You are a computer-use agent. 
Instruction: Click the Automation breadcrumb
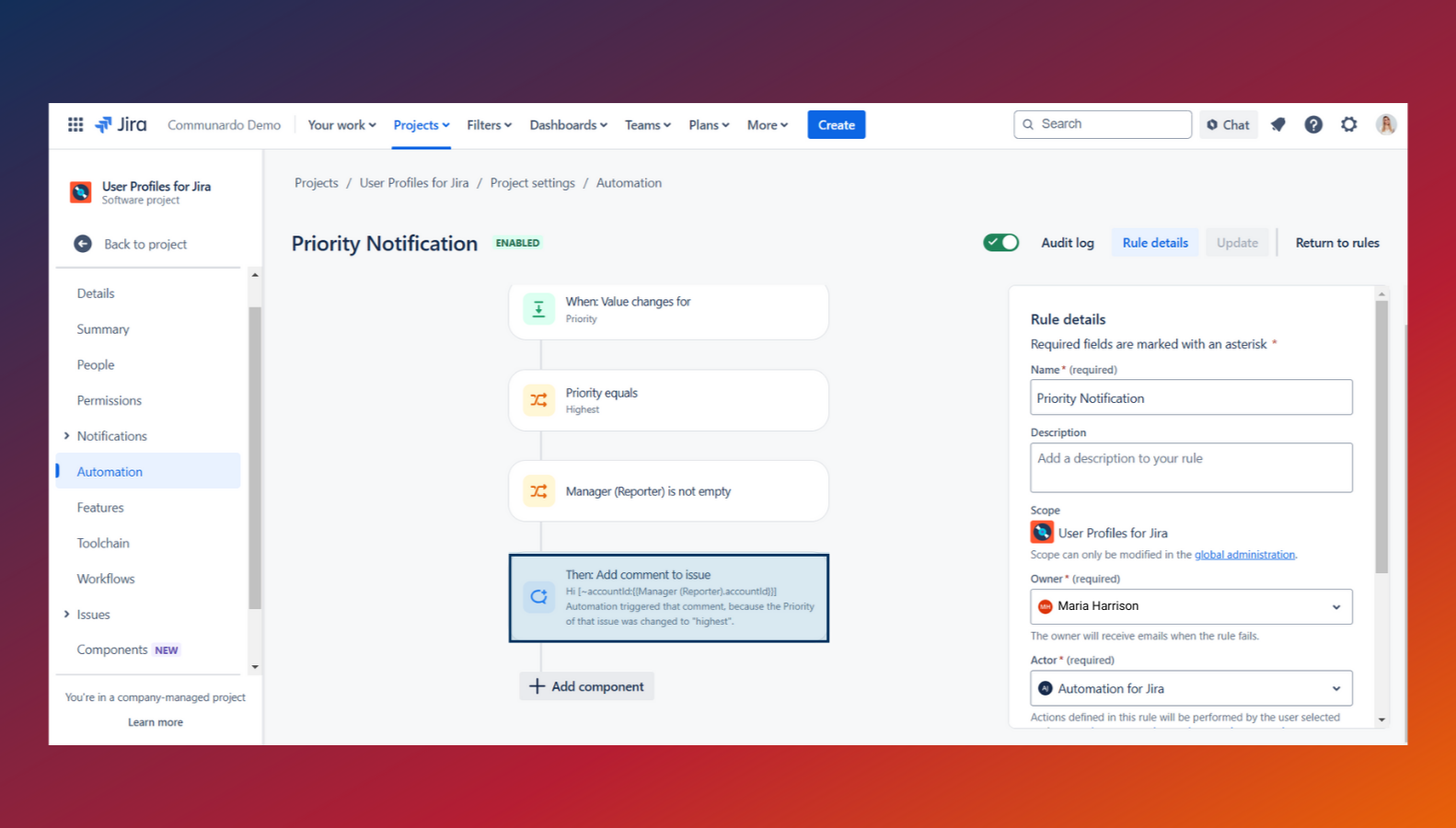pyautogui.click(x=629, y=183)
